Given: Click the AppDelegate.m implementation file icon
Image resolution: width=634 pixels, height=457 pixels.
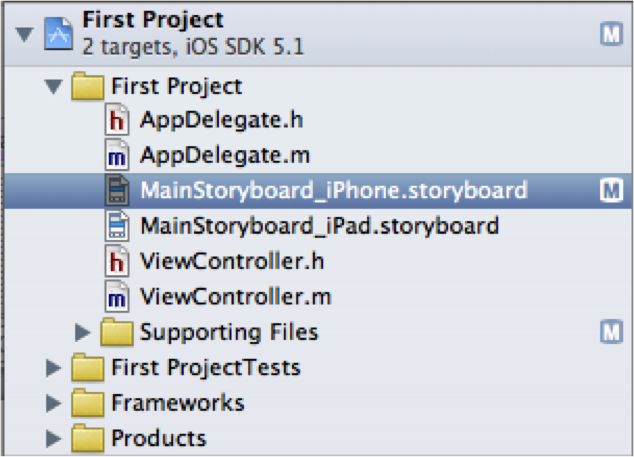Looking at the screenshot, I should [118, 155].
